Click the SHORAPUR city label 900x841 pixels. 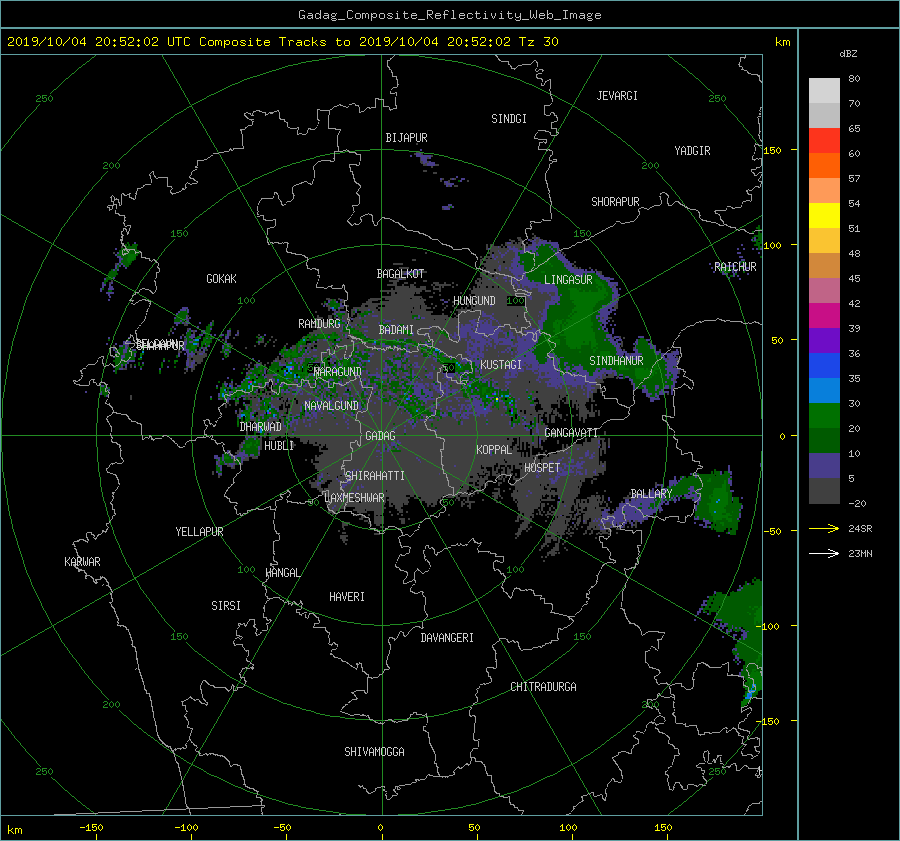(x=615, y=202)
